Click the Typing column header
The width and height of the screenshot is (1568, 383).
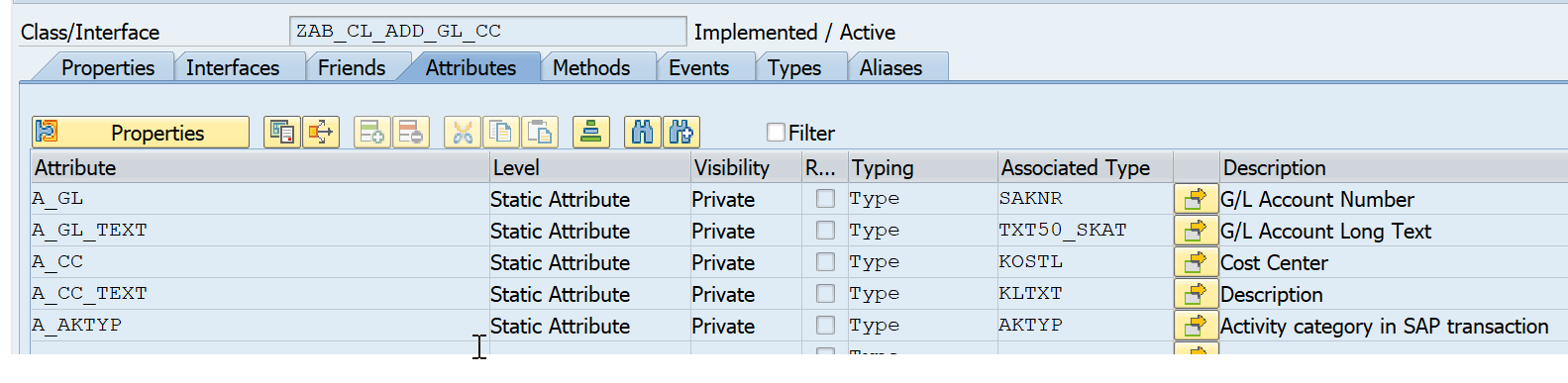(x=922, y=167)
